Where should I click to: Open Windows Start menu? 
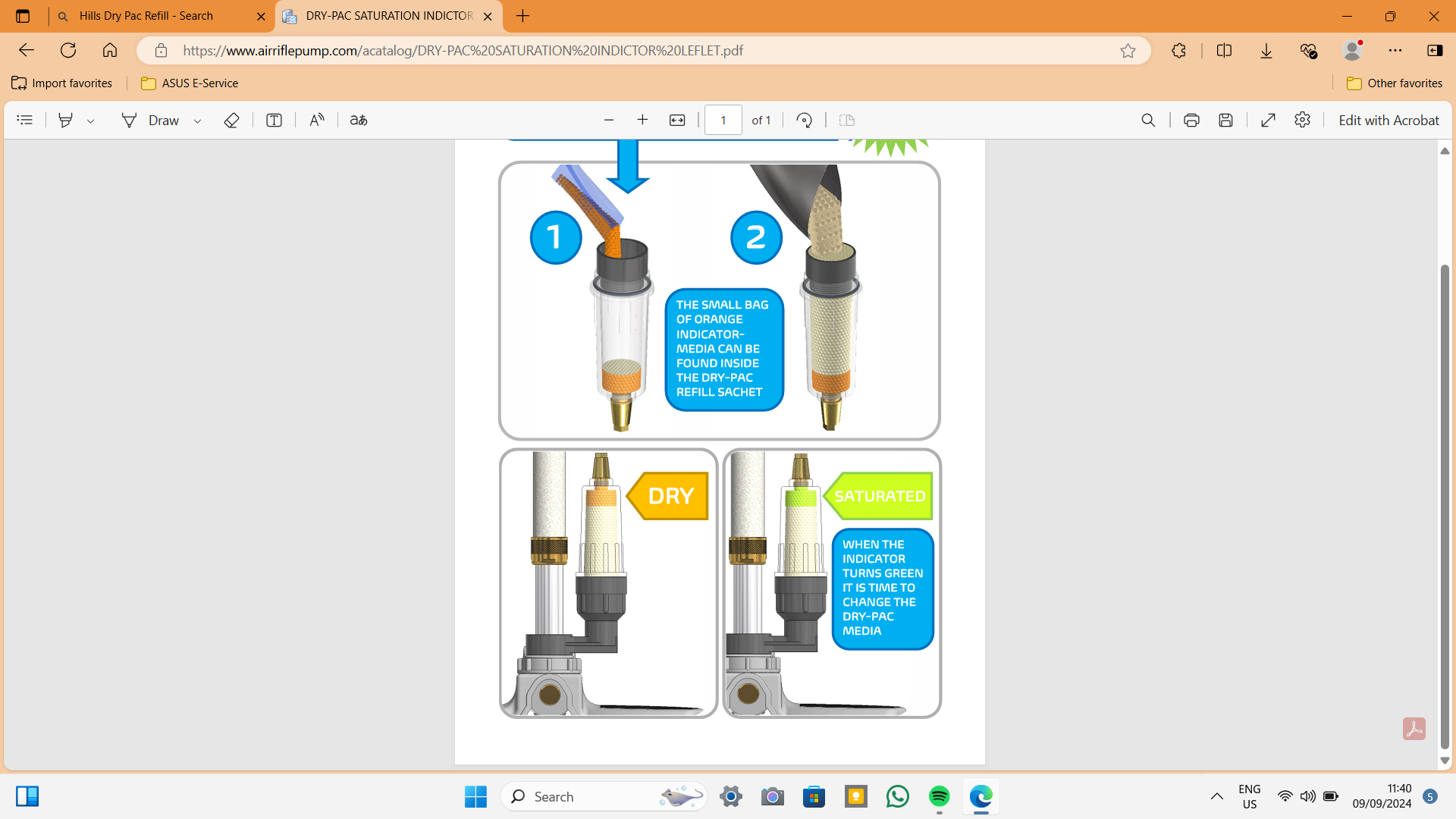(x=475, y=796)
